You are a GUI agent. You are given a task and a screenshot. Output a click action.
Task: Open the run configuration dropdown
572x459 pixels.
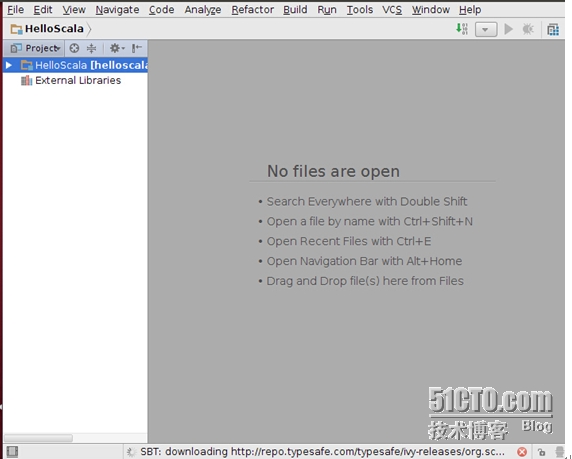[486, 29]
